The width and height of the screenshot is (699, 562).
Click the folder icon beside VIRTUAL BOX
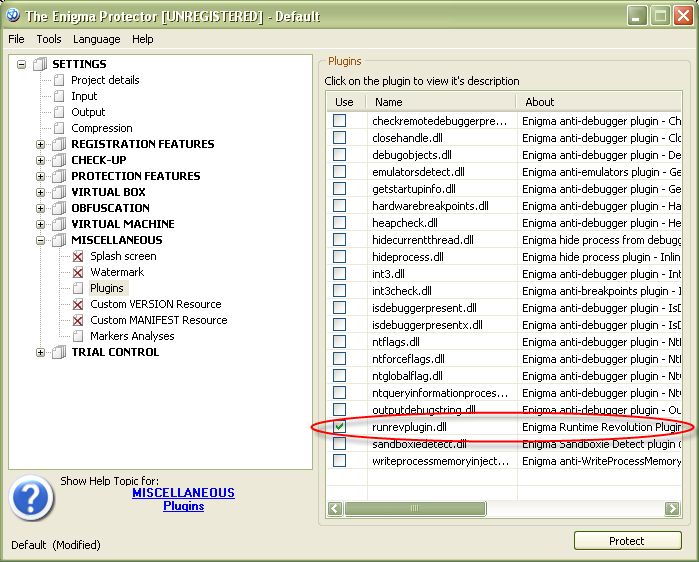[x=59, y=193]
